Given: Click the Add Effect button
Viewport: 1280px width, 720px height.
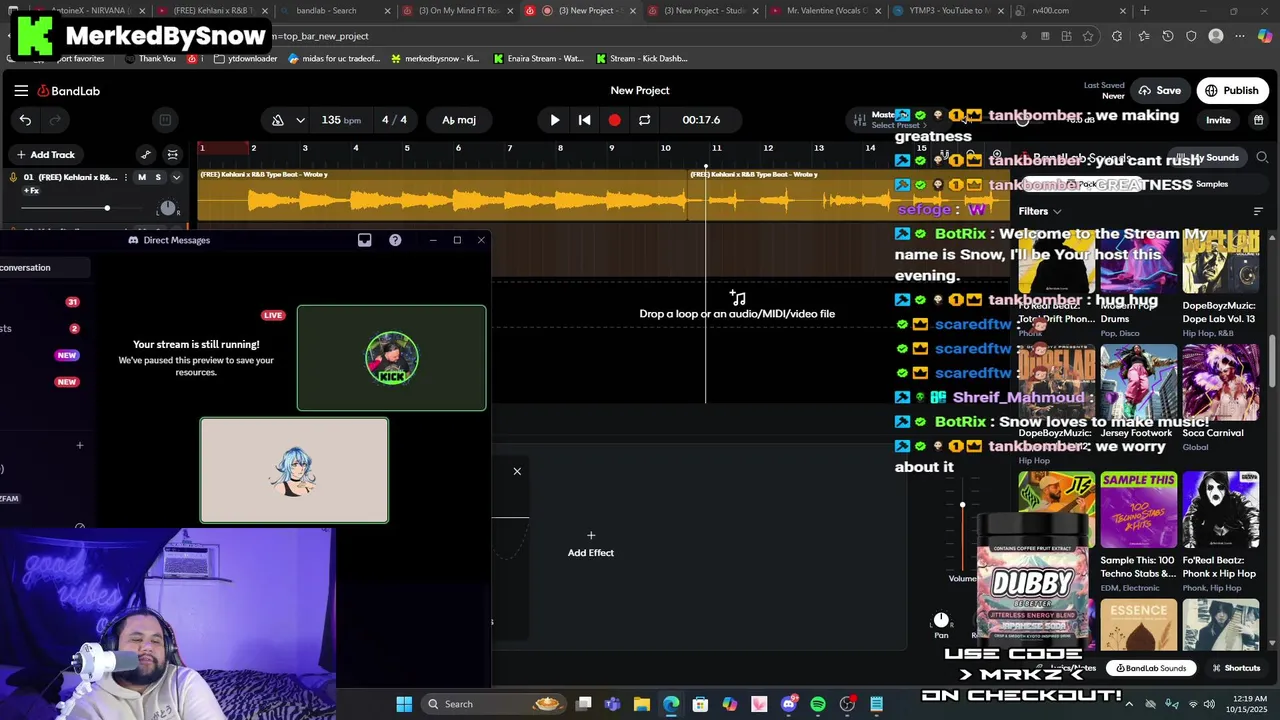Looking at the screenshot, I should (591, 545).
